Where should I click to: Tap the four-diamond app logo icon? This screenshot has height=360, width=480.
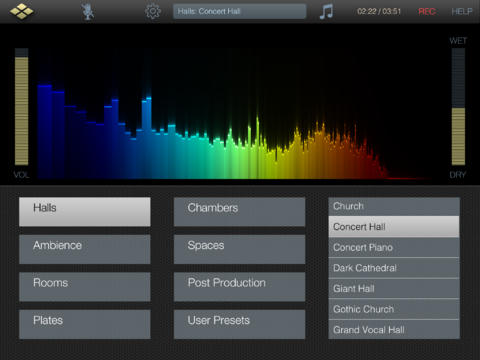pyautogui.click(x=22, y=11)
